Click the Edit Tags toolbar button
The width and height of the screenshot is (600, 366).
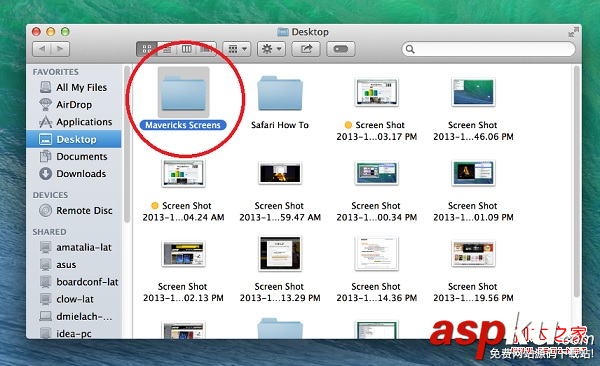point(341,49)
